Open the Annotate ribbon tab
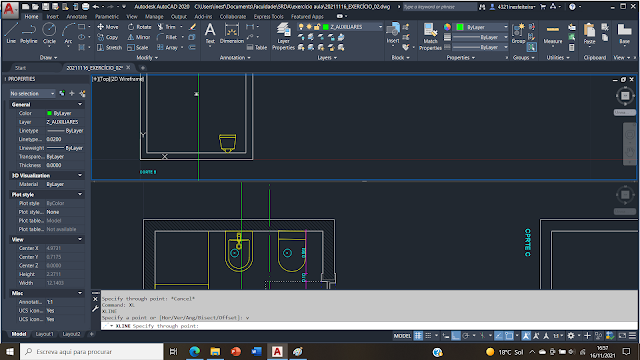Screen dimensions: 640x360 77,17
